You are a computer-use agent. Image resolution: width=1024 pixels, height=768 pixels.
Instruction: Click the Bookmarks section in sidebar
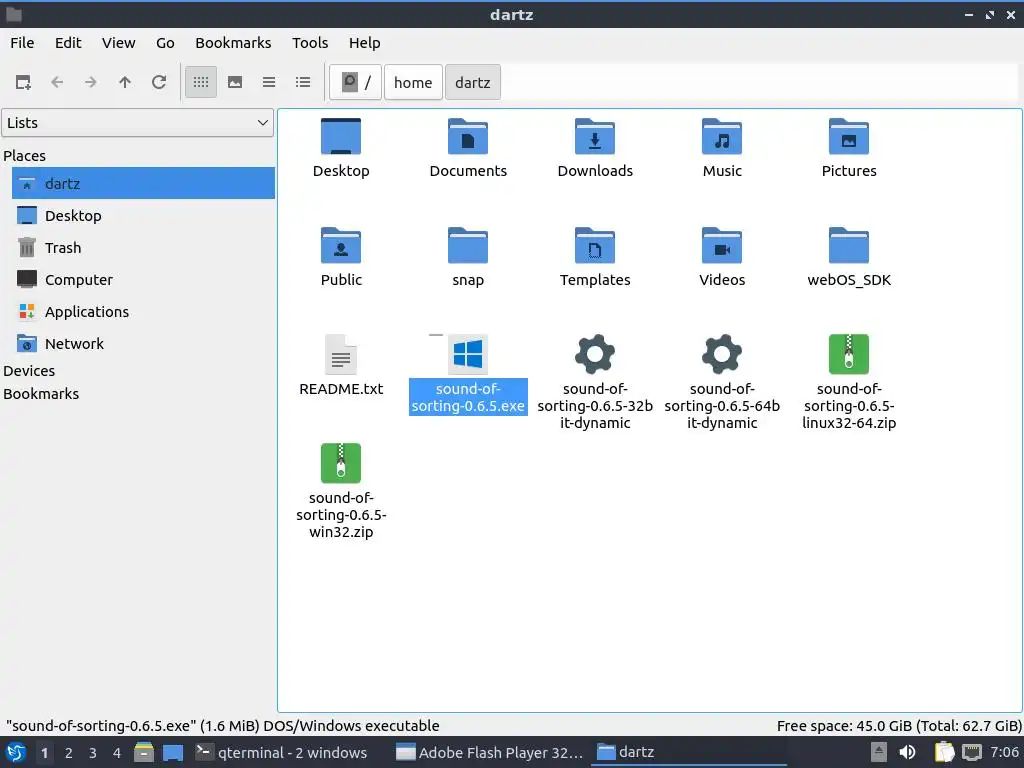click(x=41, y=394)
